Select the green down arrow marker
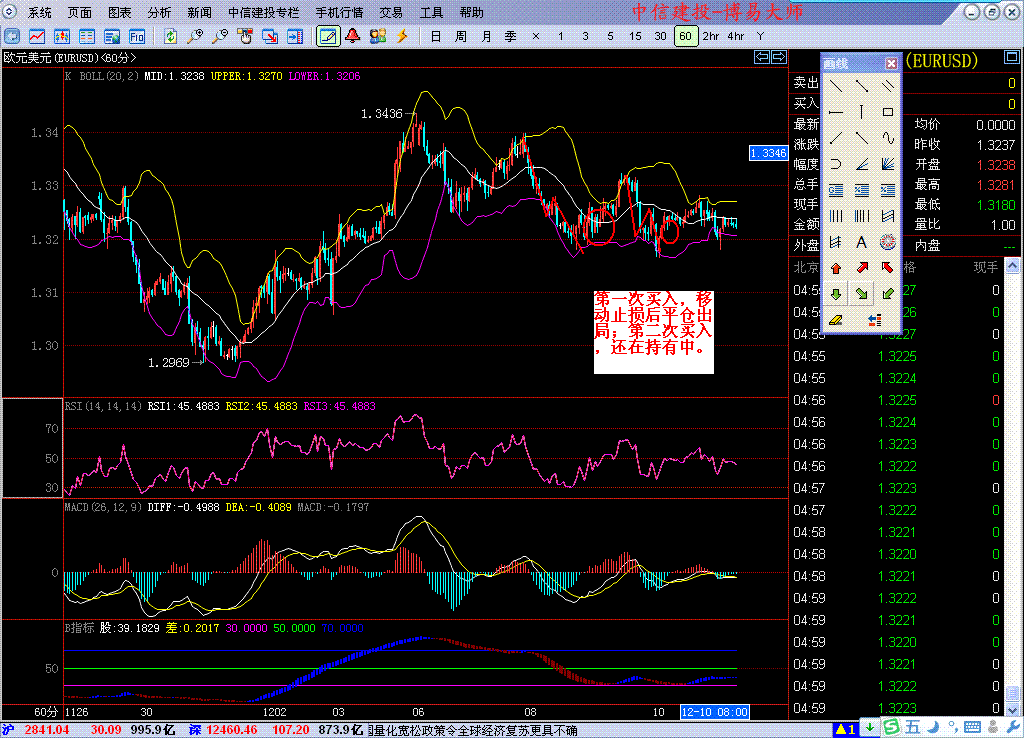Viewport: 1024px width, 738px height. [835, 294]
